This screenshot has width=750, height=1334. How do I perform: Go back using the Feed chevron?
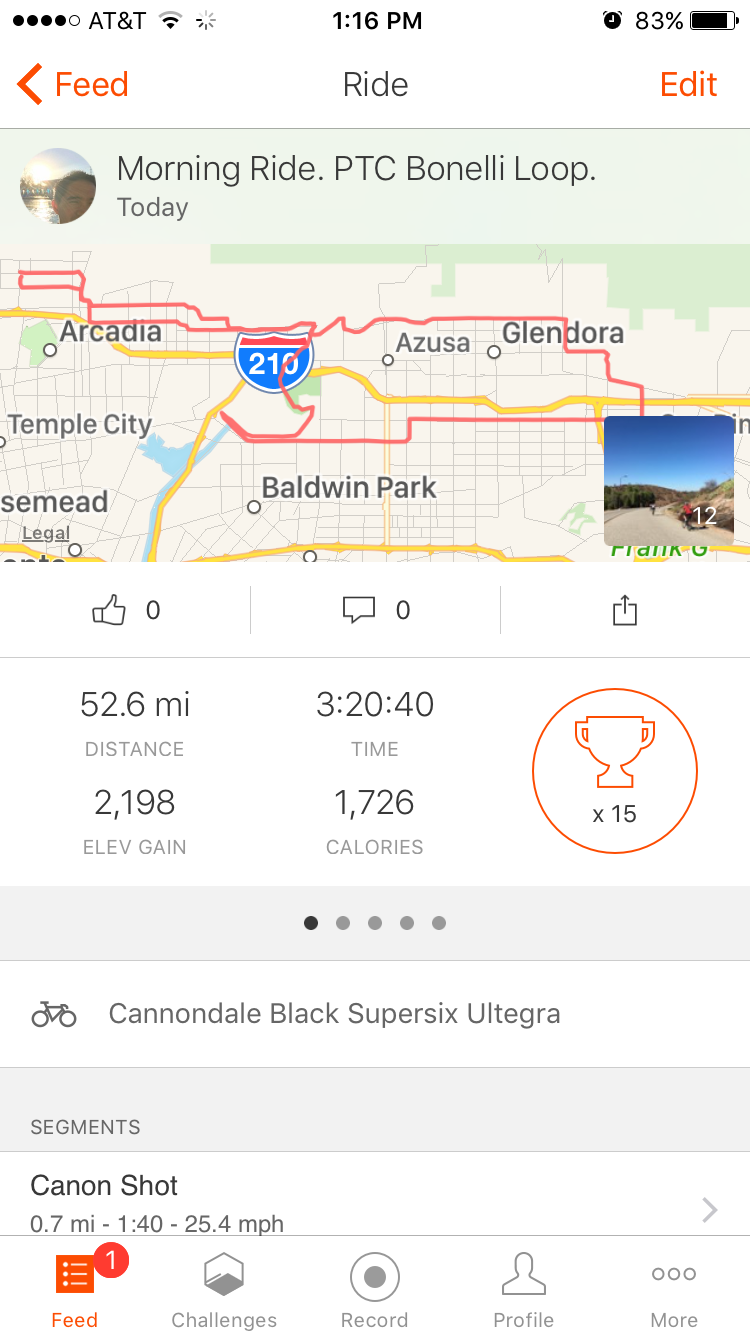(x=32, y=85)
